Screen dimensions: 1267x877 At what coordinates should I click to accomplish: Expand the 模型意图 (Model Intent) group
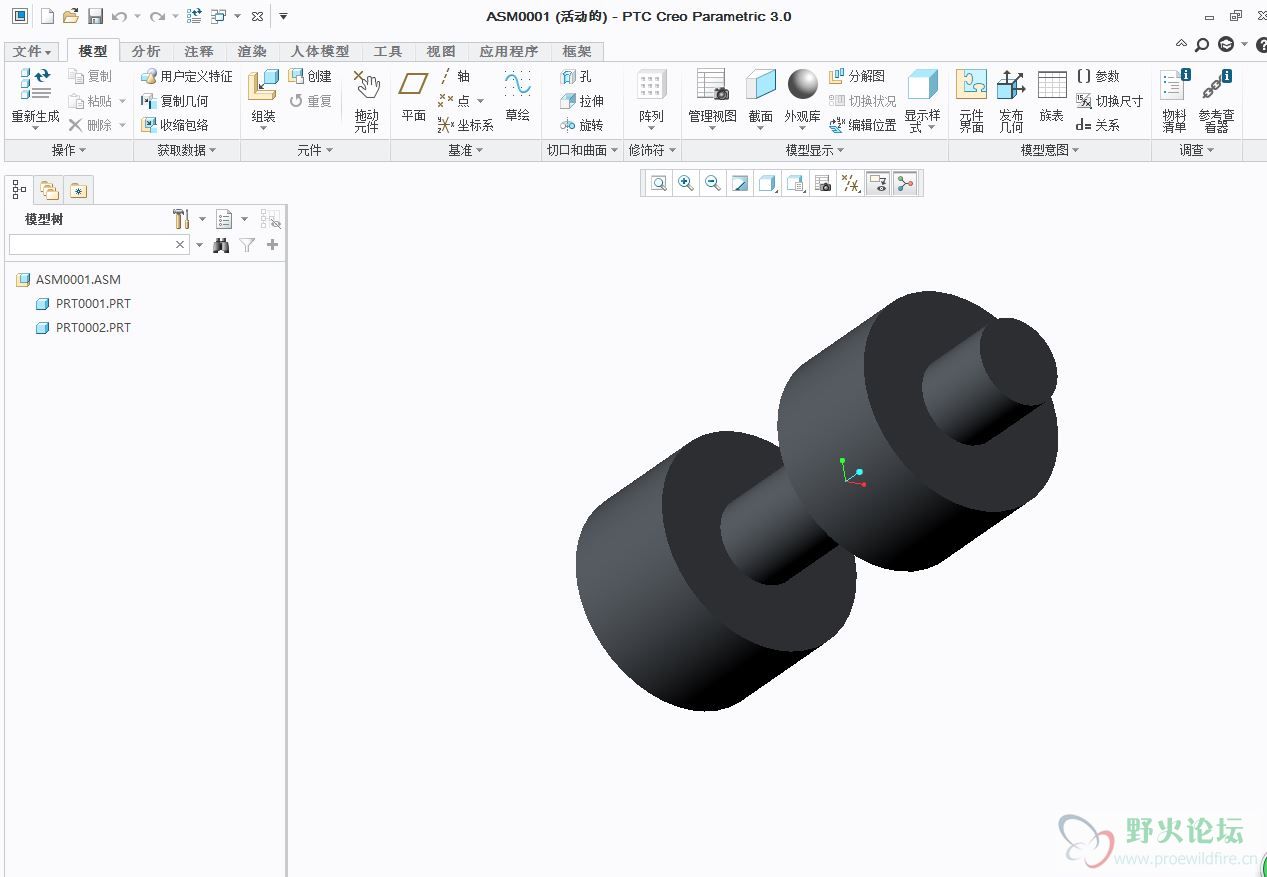pyautogui.click(x=1050, y=150)
